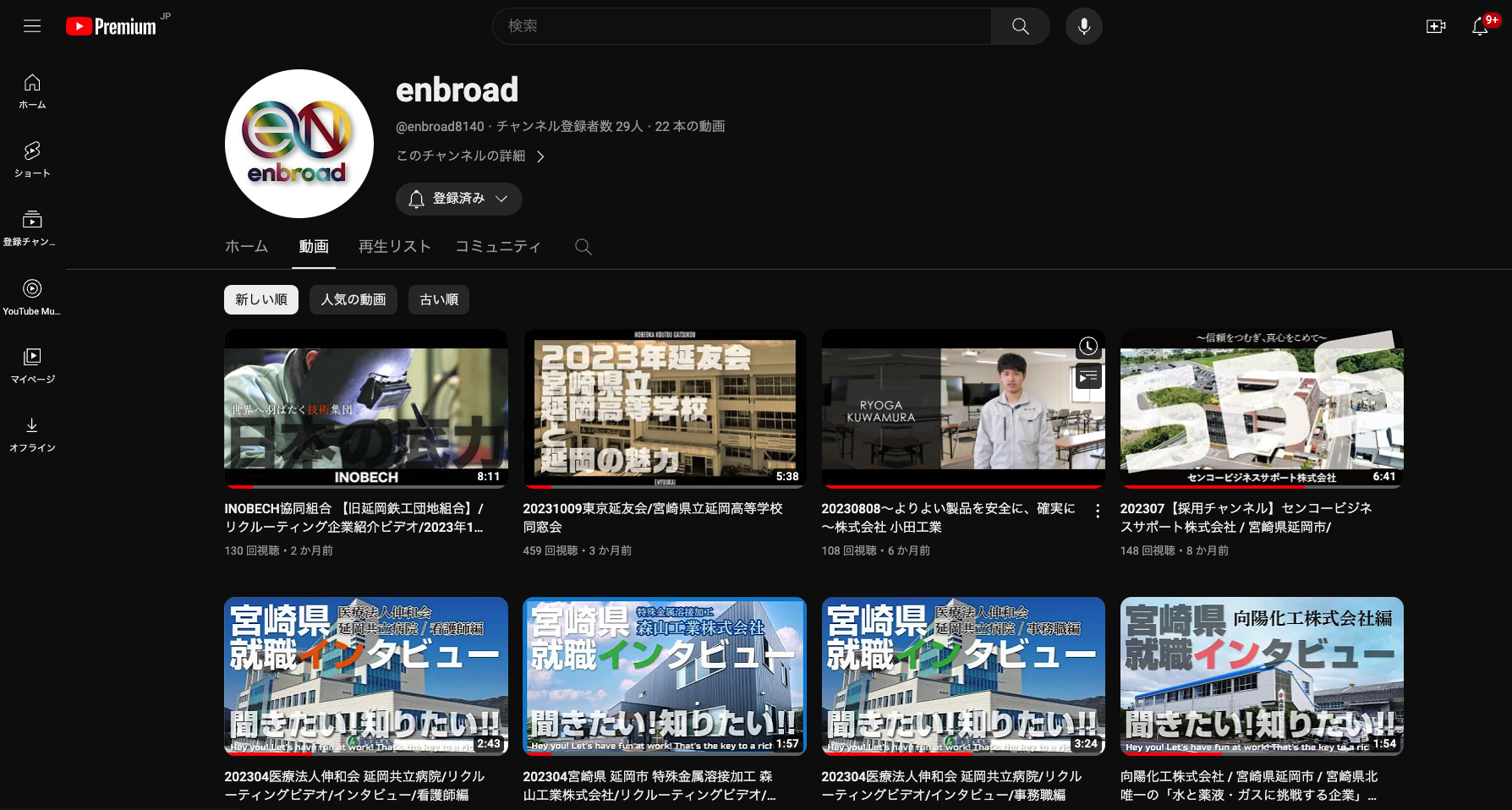Open INOBECH協同組合 video title link
The image size is (1512, 810).
(x=354, y=517)
